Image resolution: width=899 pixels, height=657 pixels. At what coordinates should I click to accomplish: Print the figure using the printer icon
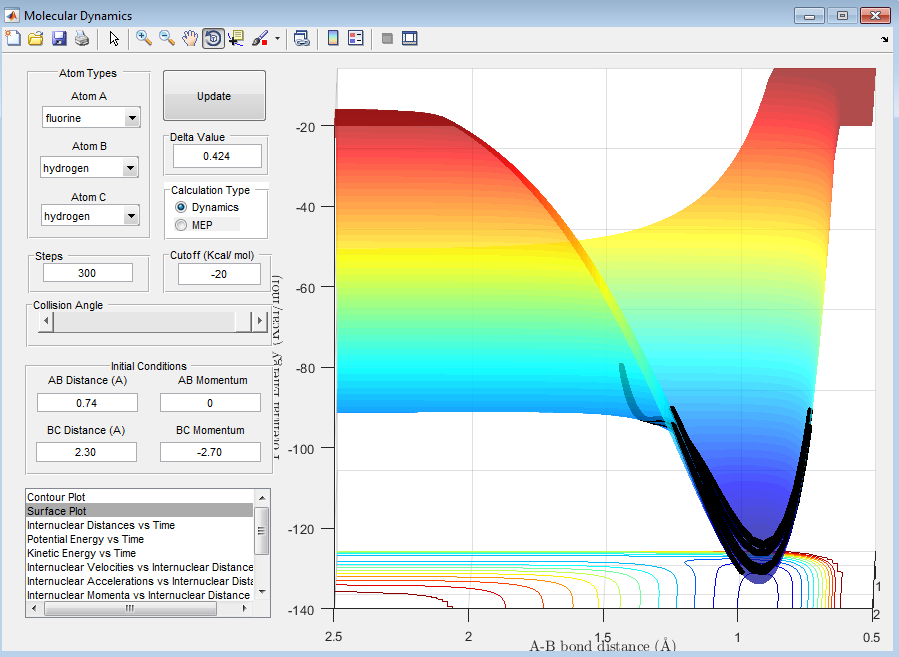(x=82, y=38)
